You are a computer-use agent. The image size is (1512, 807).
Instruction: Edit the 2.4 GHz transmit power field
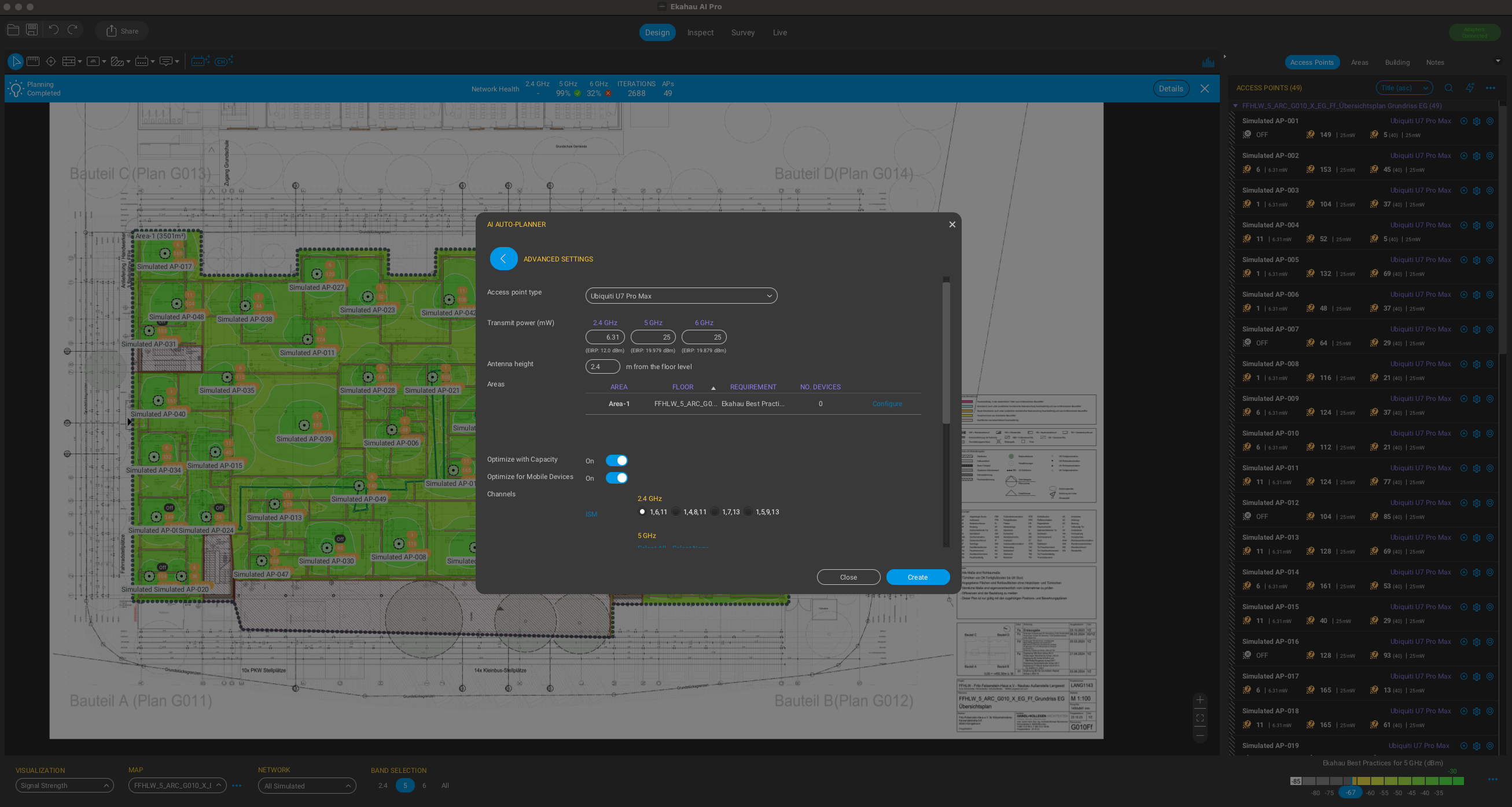[x=605, y=337]
